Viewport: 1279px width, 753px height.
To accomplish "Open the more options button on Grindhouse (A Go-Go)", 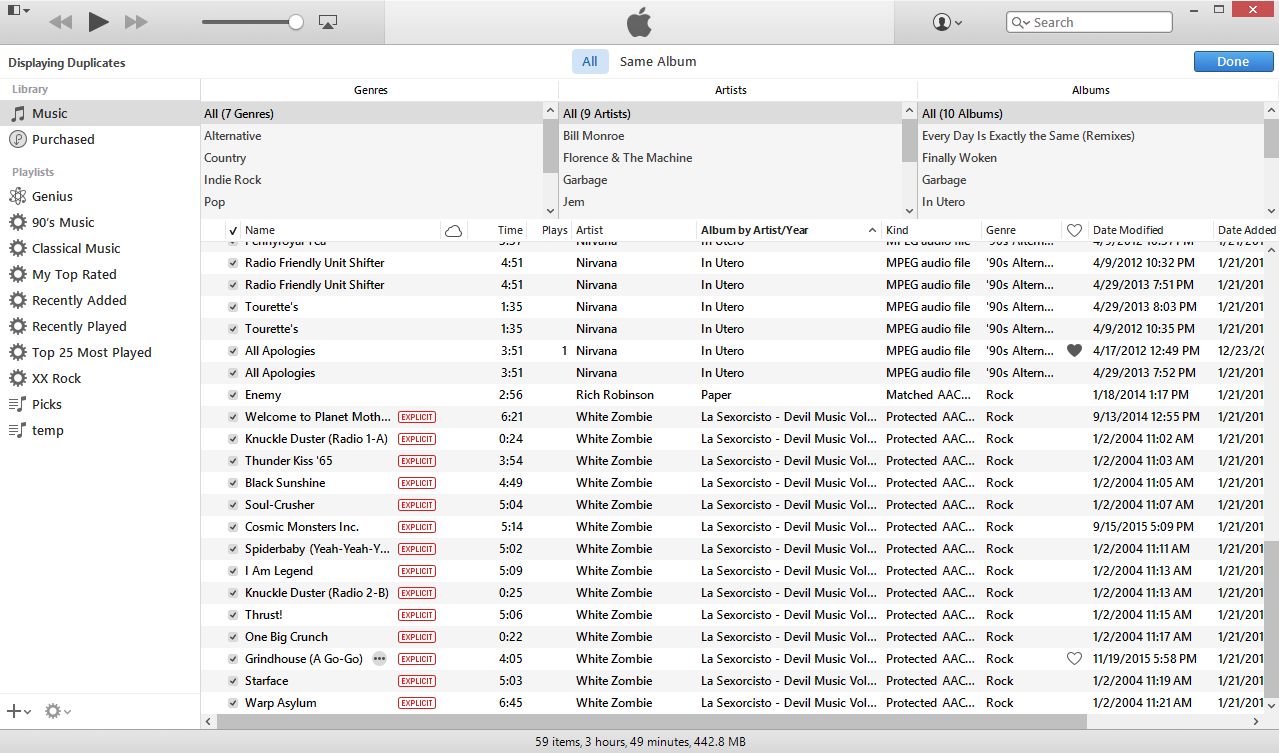I will coord(379,659).
